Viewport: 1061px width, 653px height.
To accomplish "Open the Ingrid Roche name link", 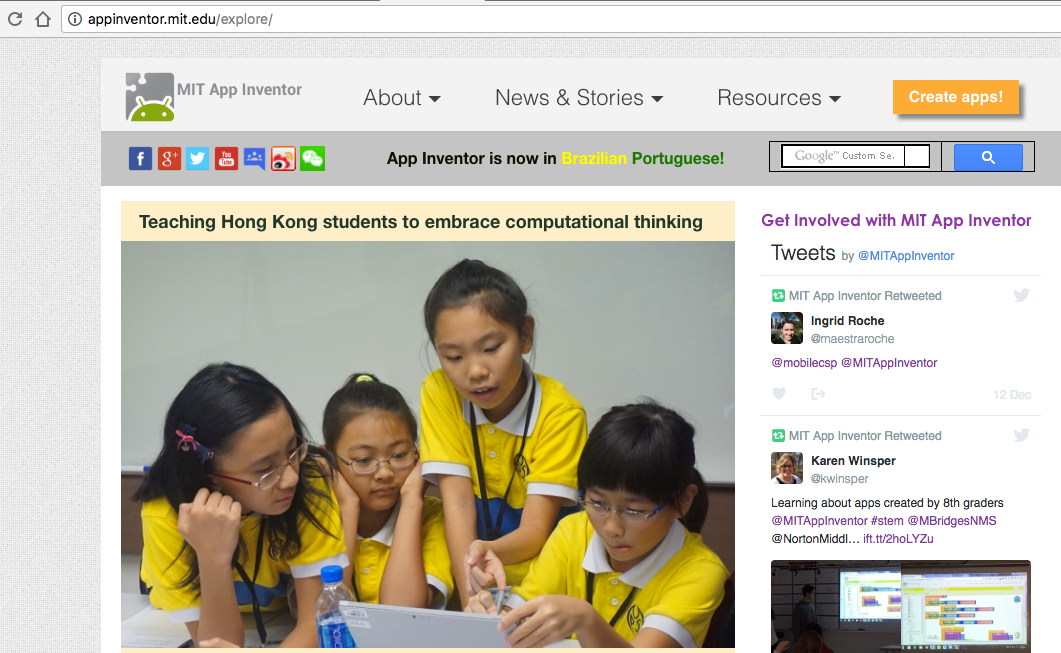I will (x=848, y=321).
